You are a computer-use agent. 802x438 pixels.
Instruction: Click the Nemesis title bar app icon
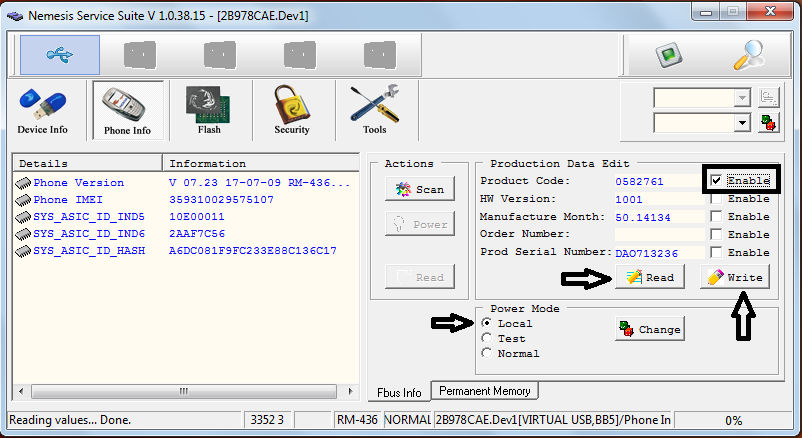pos(15,16)
